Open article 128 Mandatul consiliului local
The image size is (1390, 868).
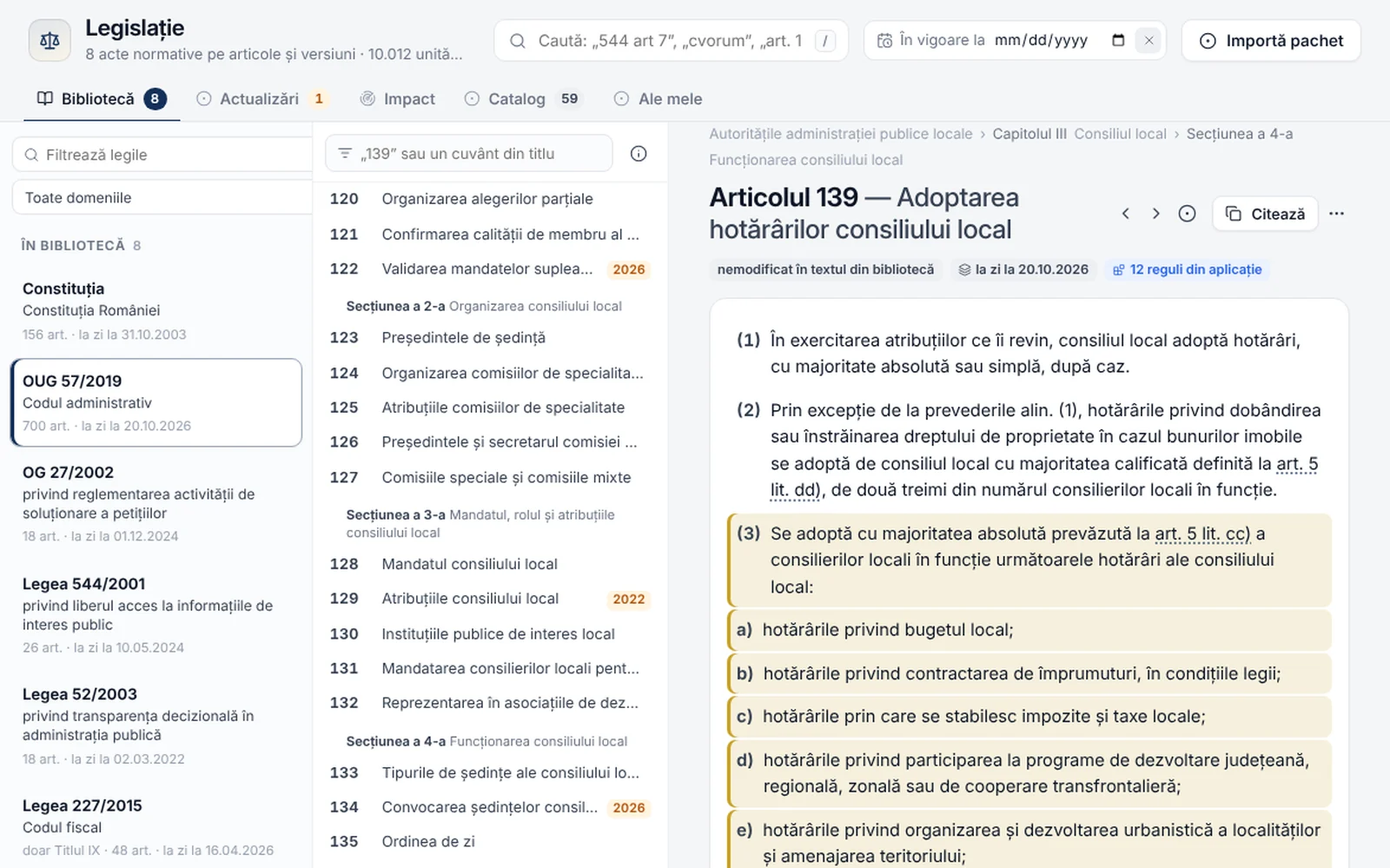[x=489, y=564]
